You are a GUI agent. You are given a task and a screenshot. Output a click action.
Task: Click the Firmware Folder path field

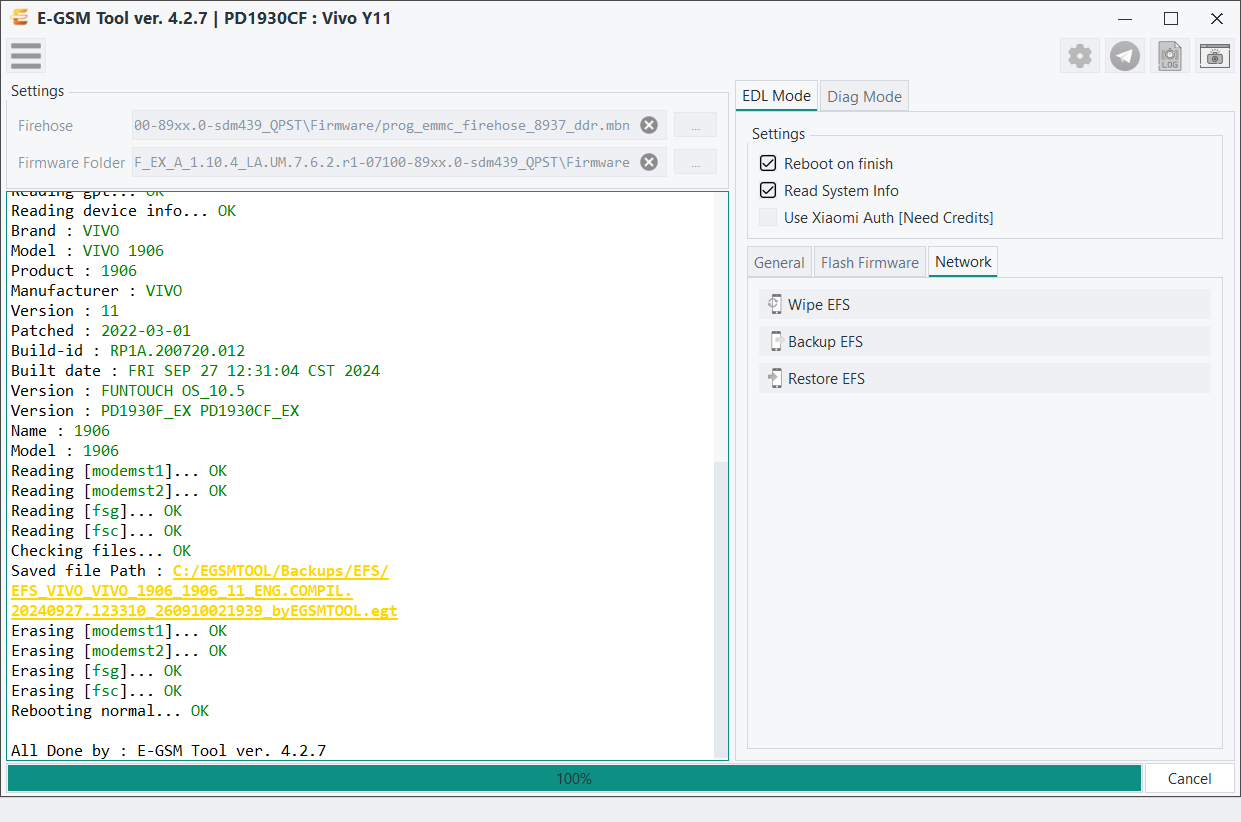399,162
